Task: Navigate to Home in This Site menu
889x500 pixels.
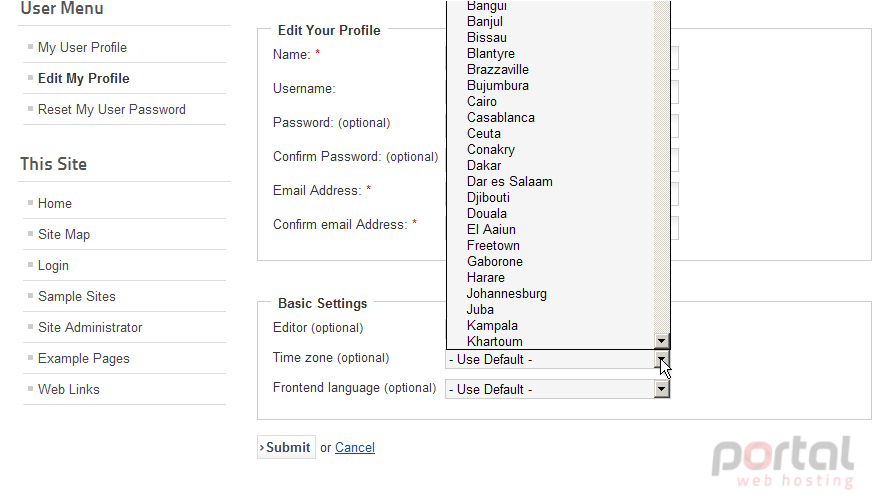Action: point(55,204)
